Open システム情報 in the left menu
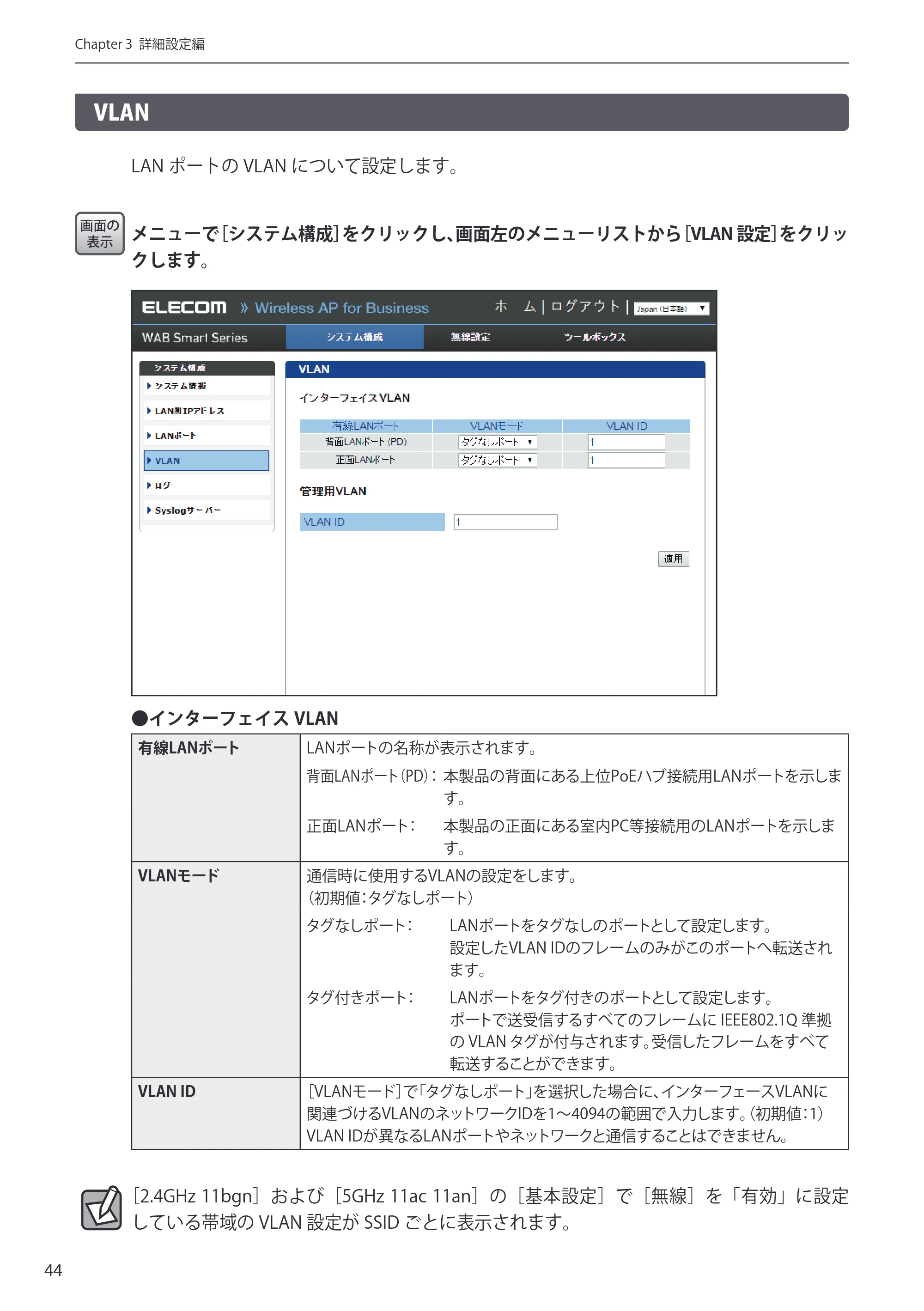Viewport: 924px width, 1311px height. coord(207,386)
